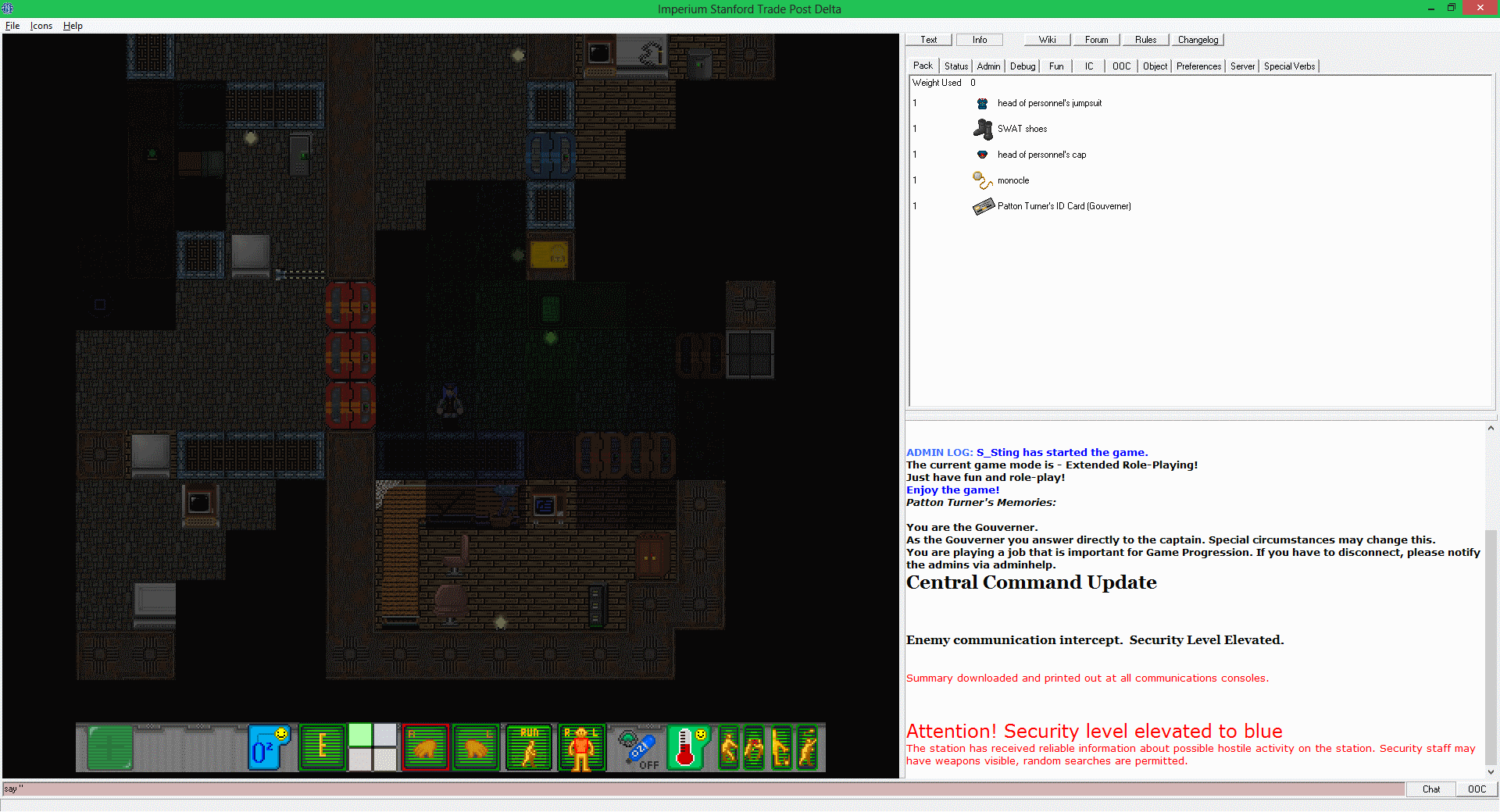Switch to the Server tab
Screen dimensions: 1500x812
pyautogui.click(x=1242, y=66)
